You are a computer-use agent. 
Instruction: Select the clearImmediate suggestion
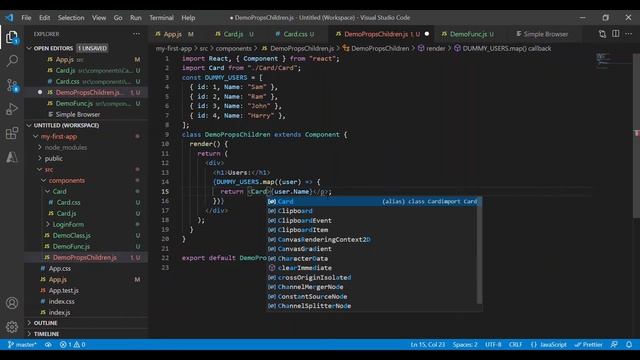(x=371, y=268)
